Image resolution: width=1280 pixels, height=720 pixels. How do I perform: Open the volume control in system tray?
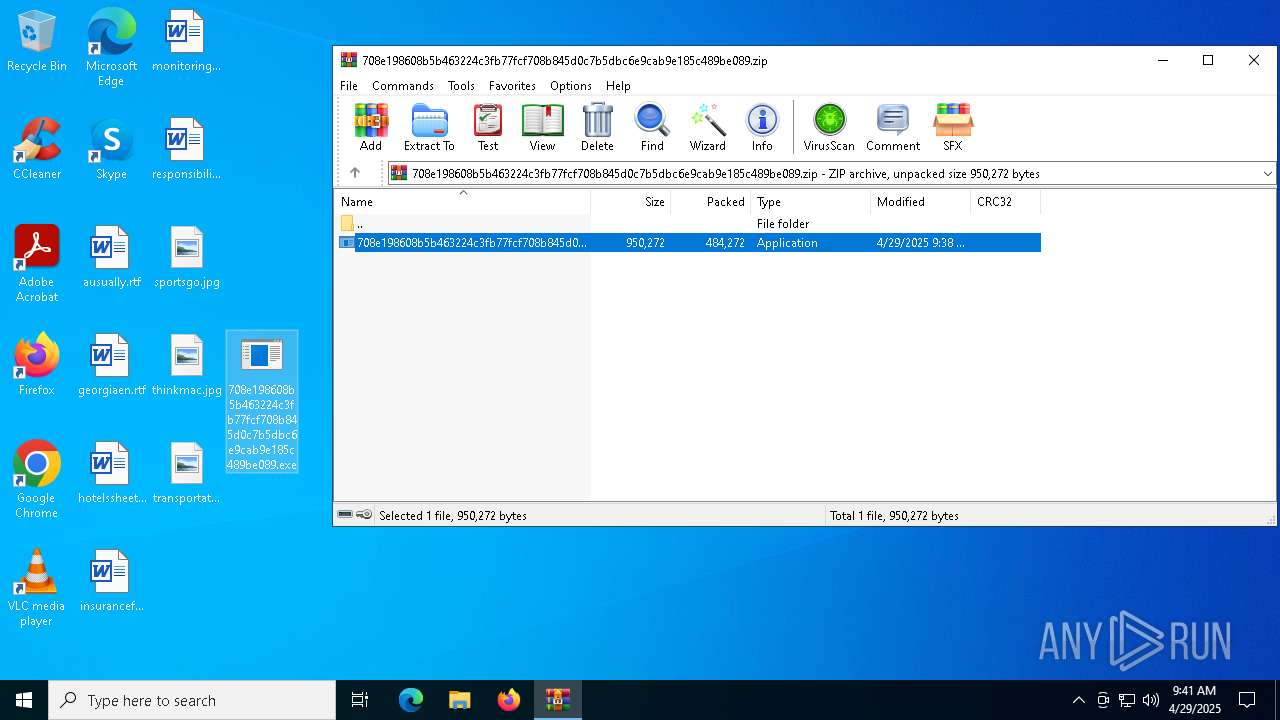pyautogui.click(x=1151, y=700)
